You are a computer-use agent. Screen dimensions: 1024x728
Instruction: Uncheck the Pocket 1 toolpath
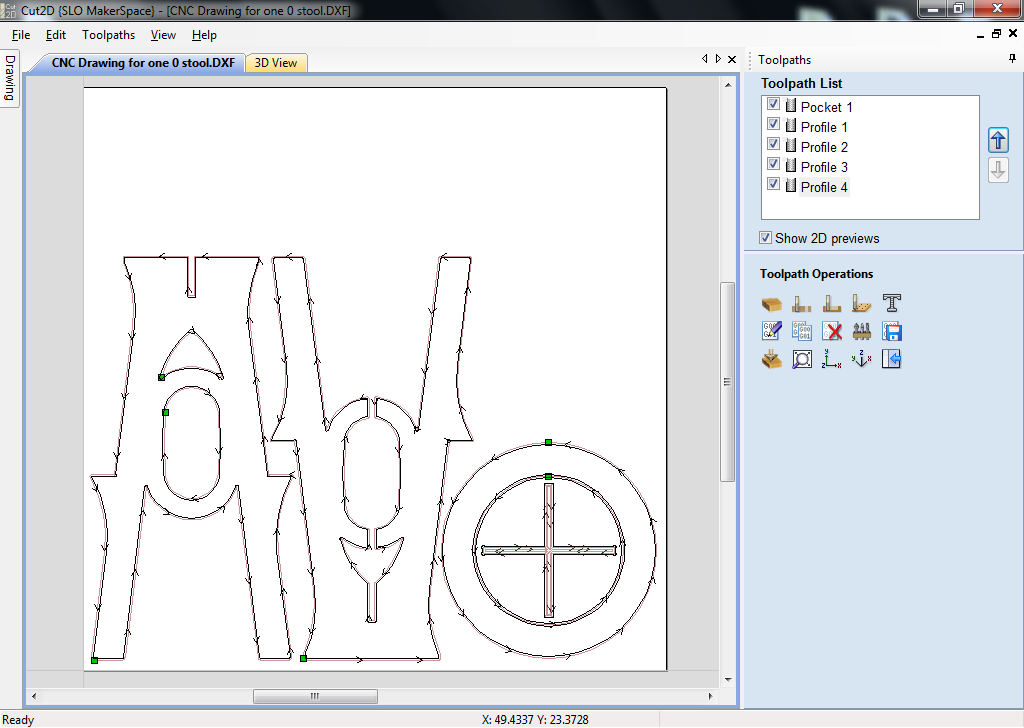coord(773,104)
